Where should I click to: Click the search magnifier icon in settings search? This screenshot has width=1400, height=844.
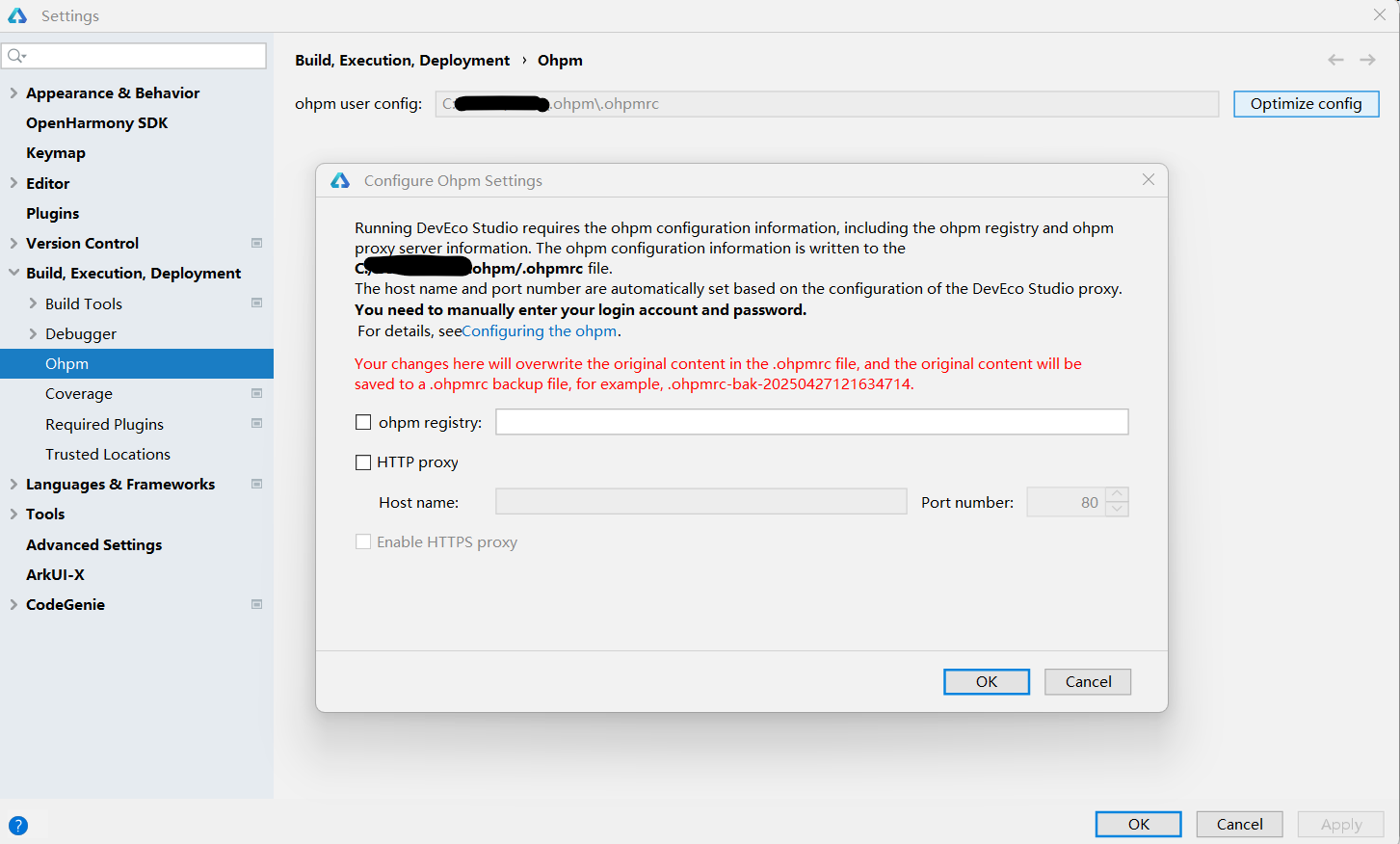tap(16, 56)
